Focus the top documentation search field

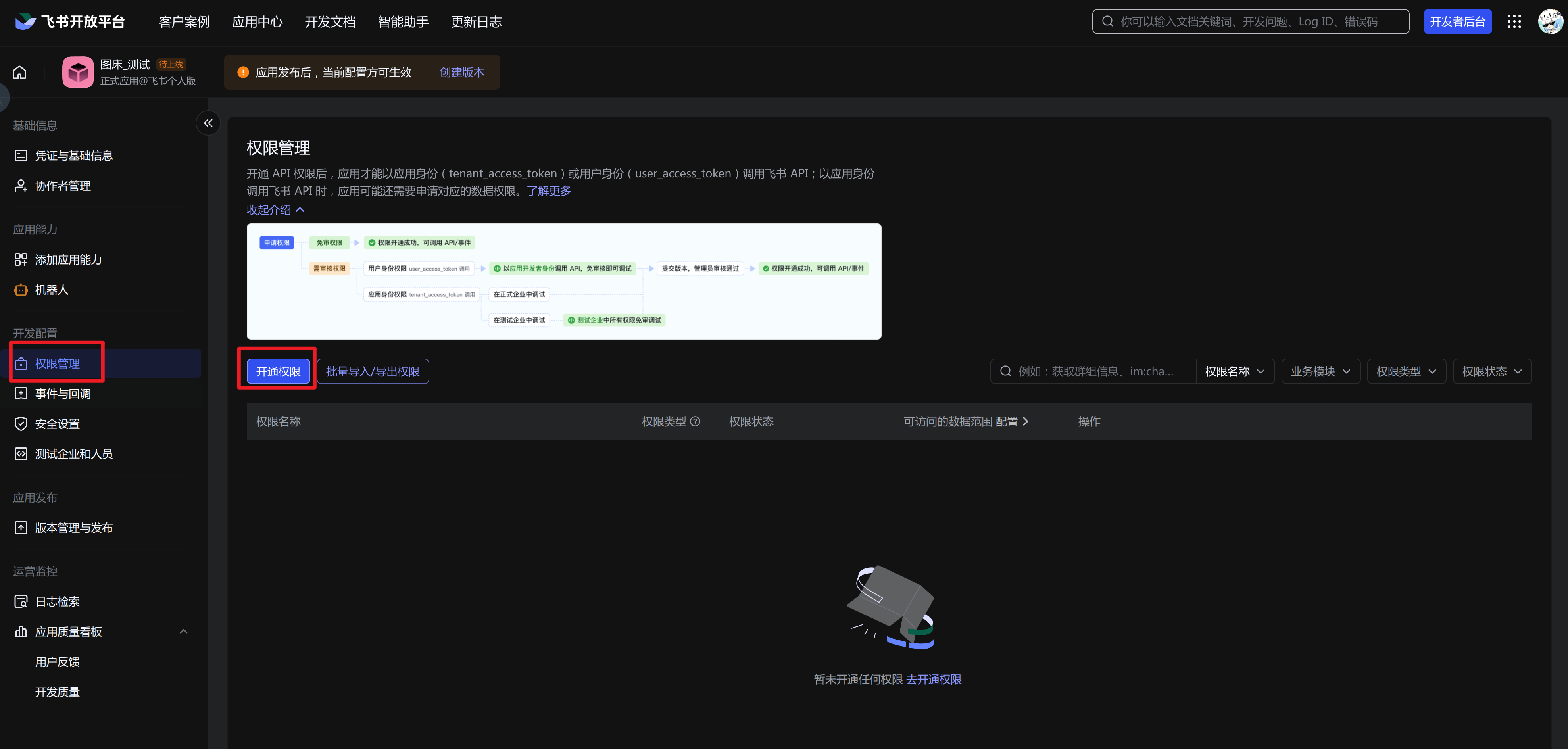[1251, 22]
